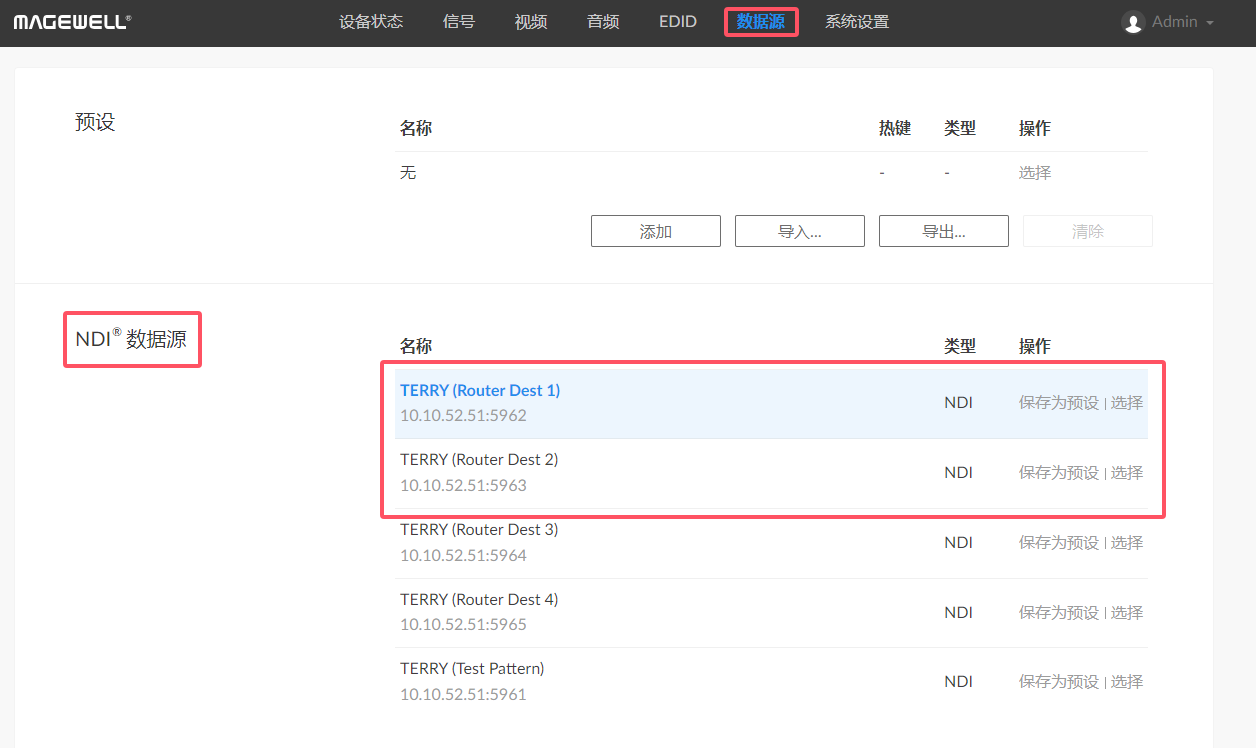The image size is (1256, 748).
Task: Click the Admin user avatar icon
Action: 1133,22
